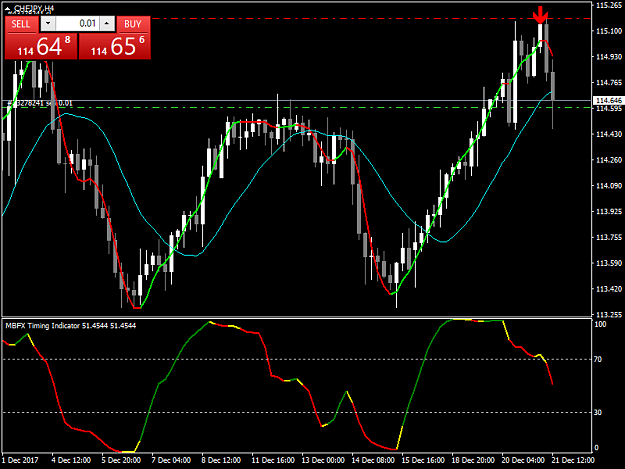Screen dimensions: 625x469
Task: Select the sell 0.01 order line label
Action: point(40,103)
